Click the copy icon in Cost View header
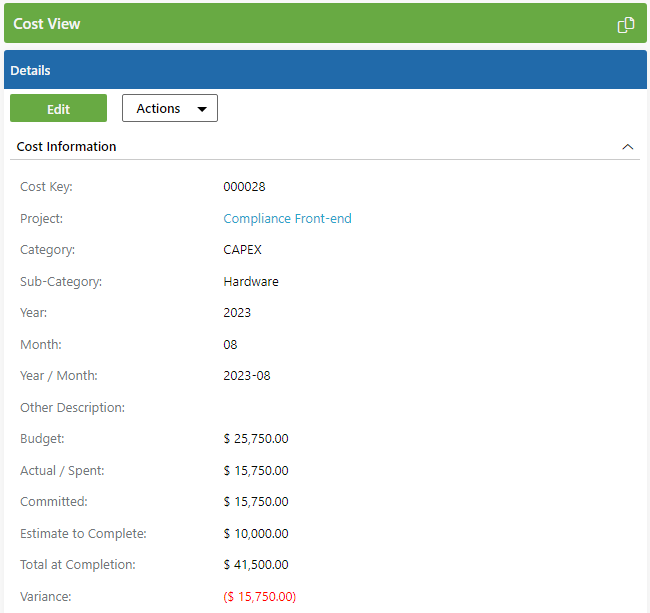Image resolution: width=650 pixels, height=613 pixels. click(x=626, y=24)
